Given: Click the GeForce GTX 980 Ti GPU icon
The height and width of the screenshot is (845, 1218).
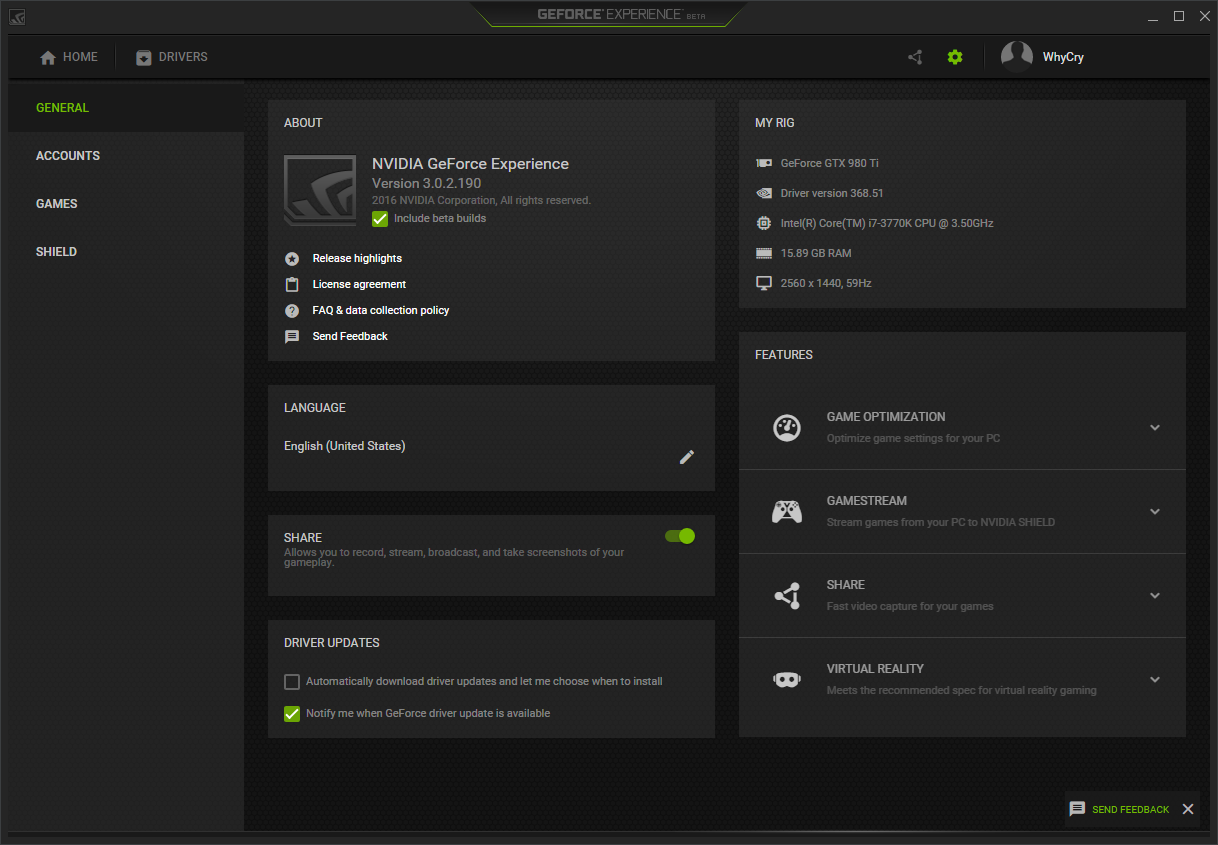Looking at the screenshot, I should pyautogui.click(x=764, y=163).
